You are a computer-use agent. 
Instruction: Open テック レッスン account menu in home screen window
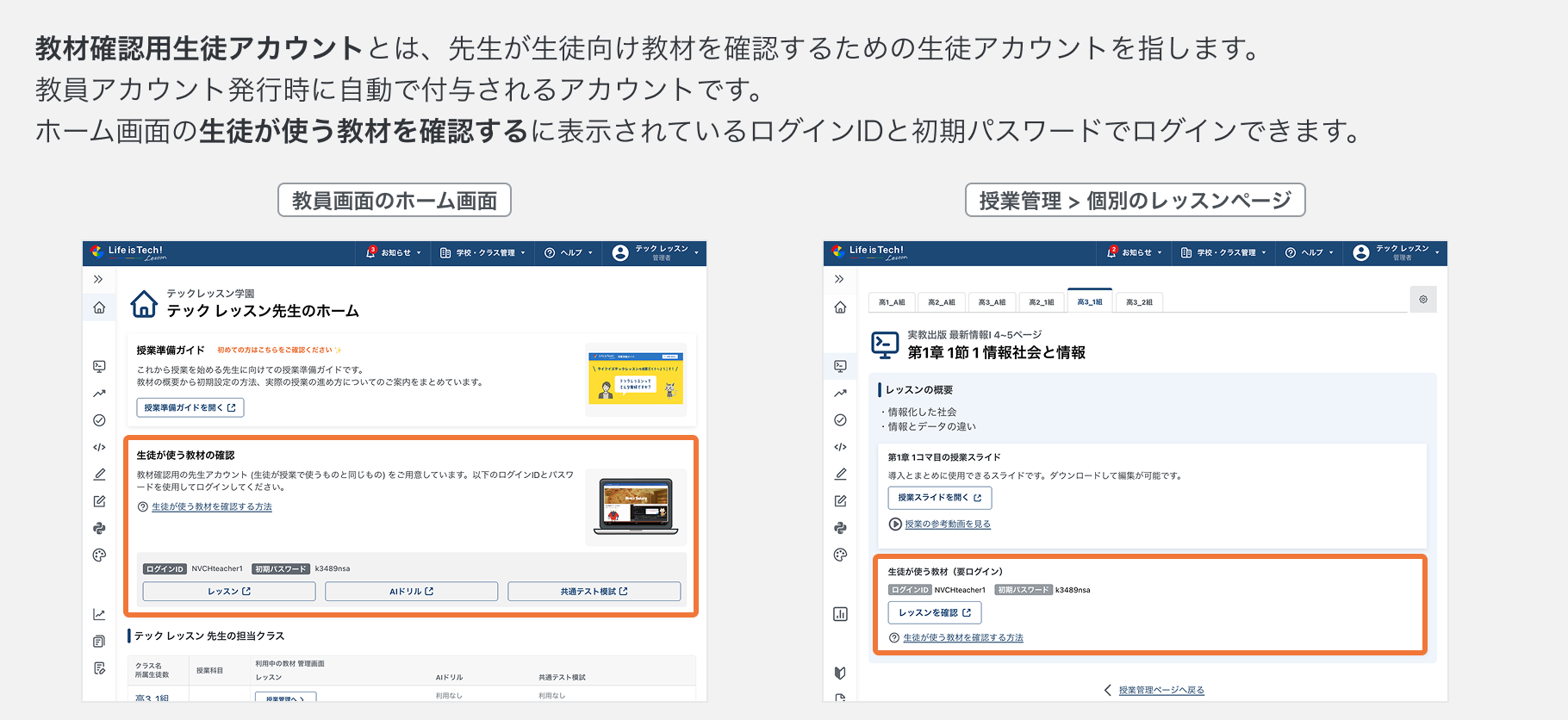(x=656, y=253)
